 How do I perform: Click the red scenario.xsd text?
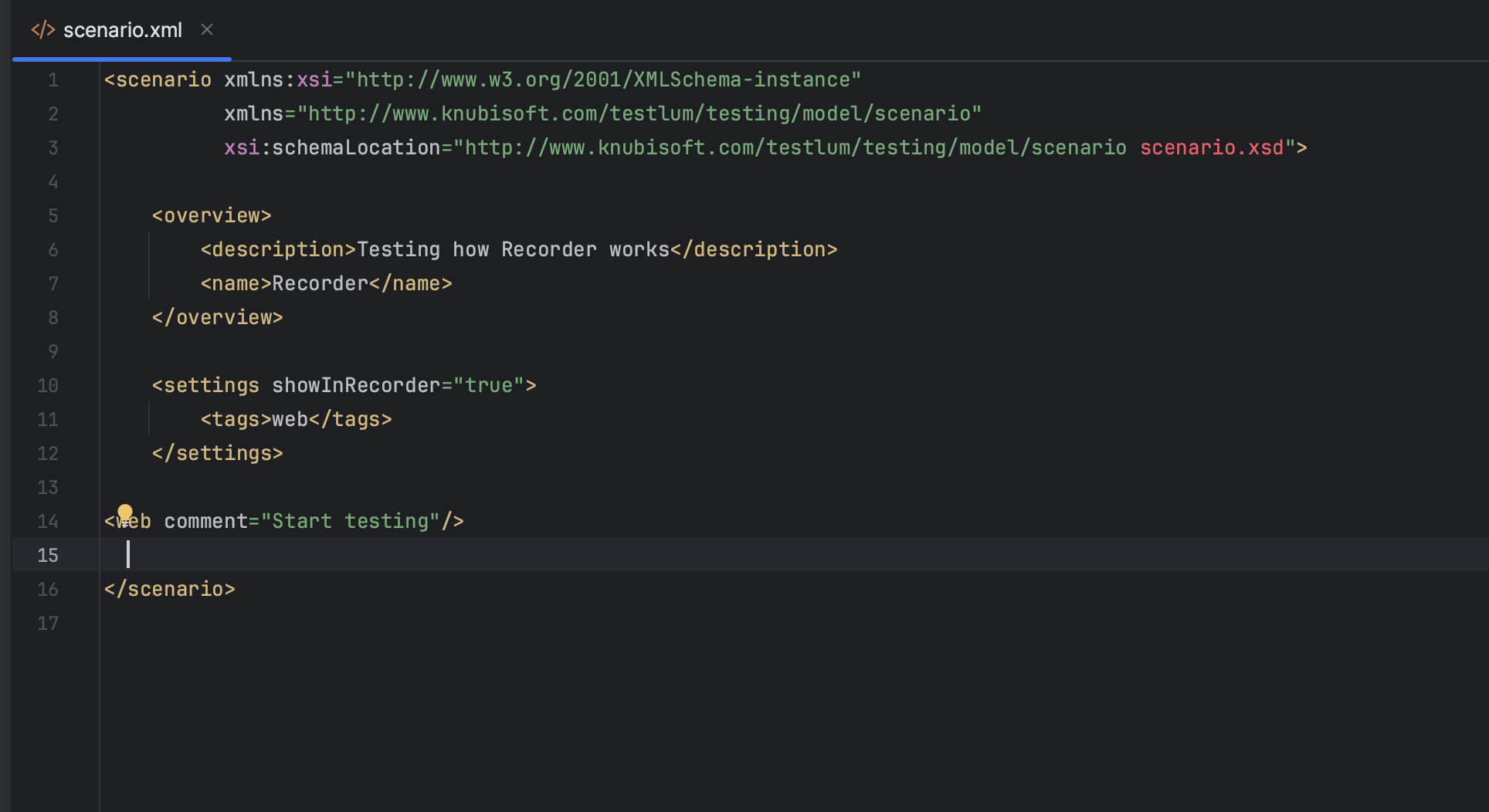1212,147
